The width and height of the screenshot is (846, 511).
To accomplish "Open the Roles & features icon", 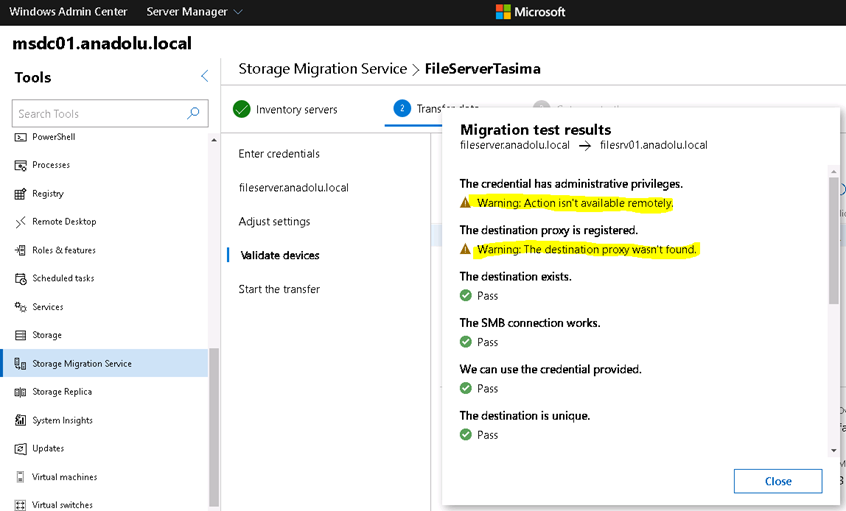I will coord(21,250).
